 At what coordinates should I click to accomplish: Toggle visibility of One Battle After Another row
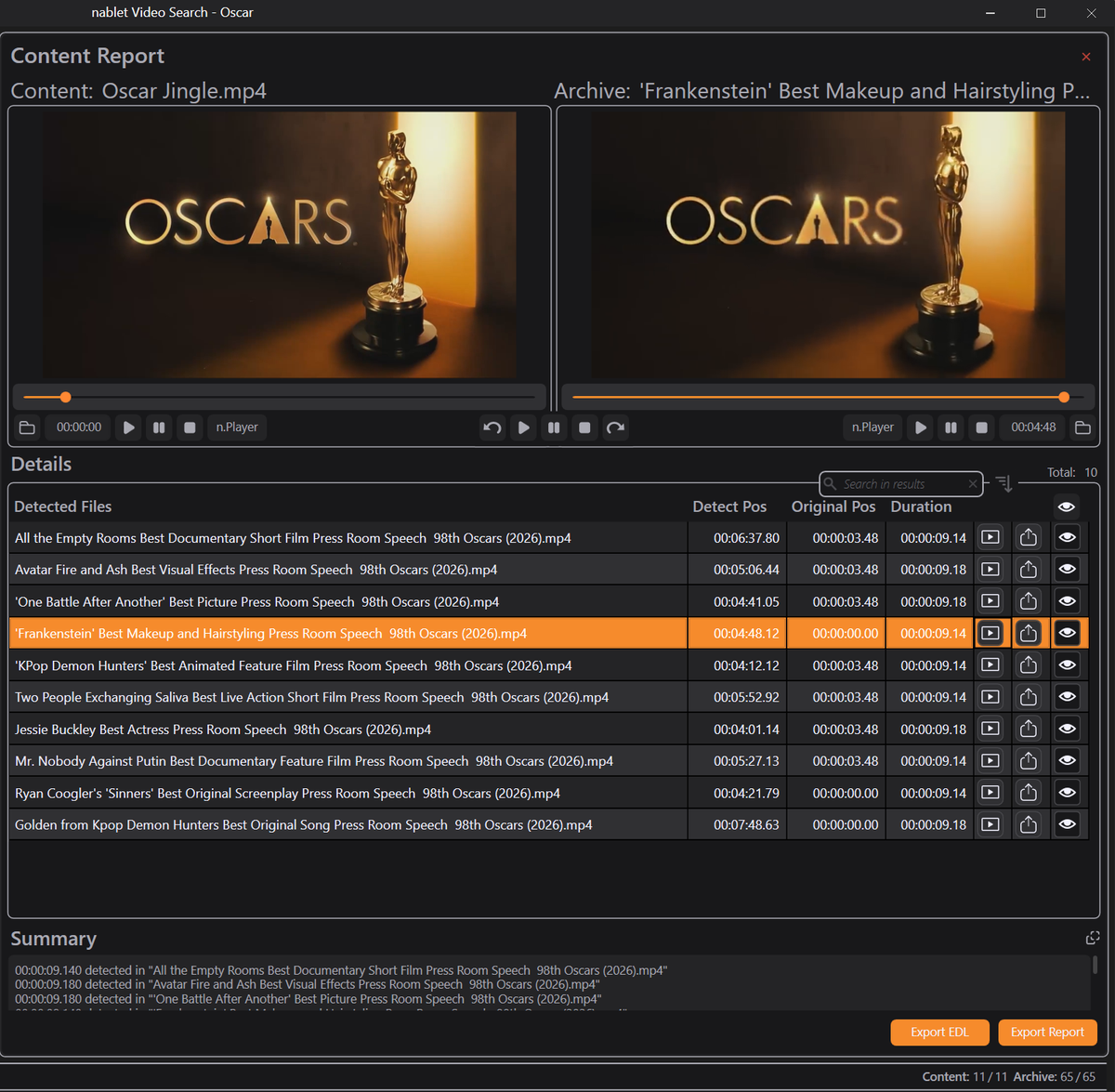pos(1068,601)
